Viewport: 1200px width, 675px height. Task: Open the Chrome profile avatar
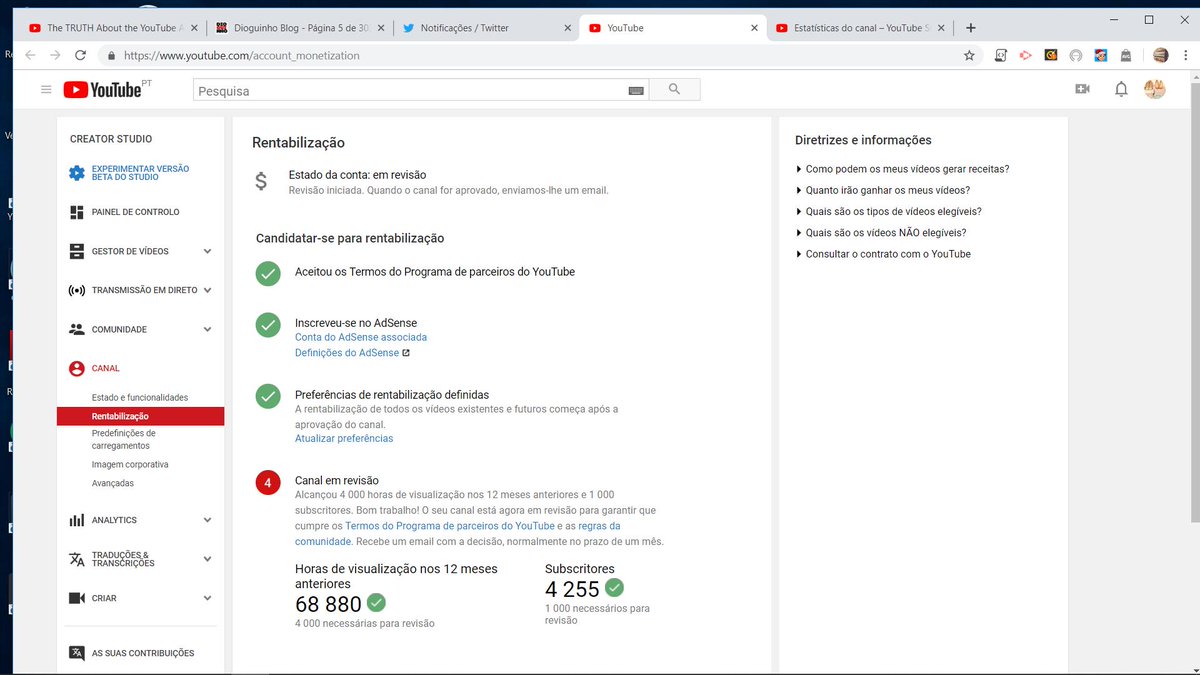pos(1160,56)
